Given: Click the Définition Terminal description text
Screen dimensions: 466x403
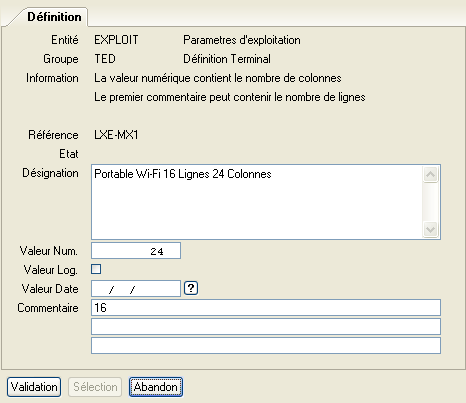Looking at the screenshot, I should pyautogui.click(x=227, y=59).
